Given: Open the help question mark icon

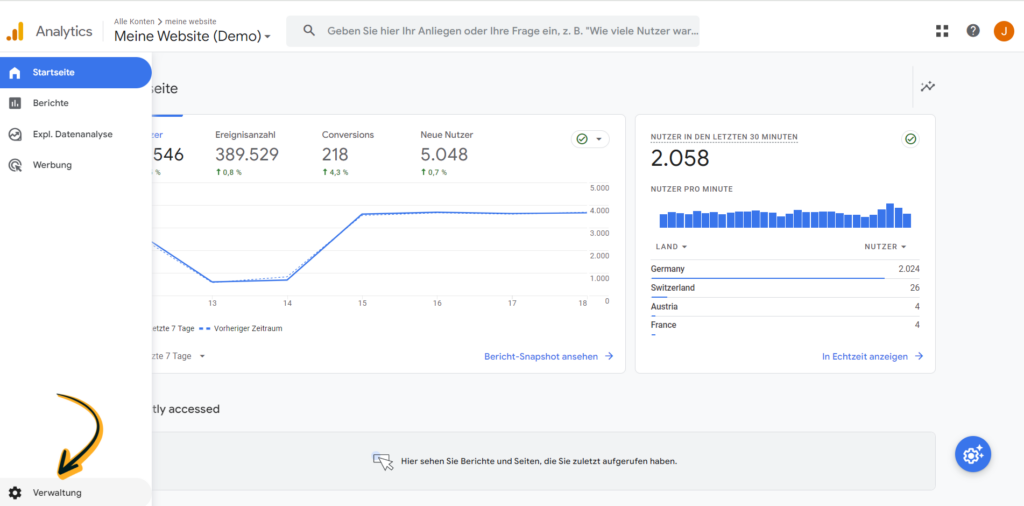Looking at the screenshot, I should (x=973, y=31).
